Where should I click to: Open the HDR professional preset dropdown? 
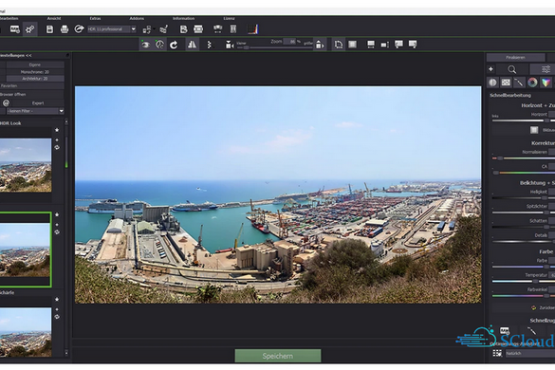point(112,29)
